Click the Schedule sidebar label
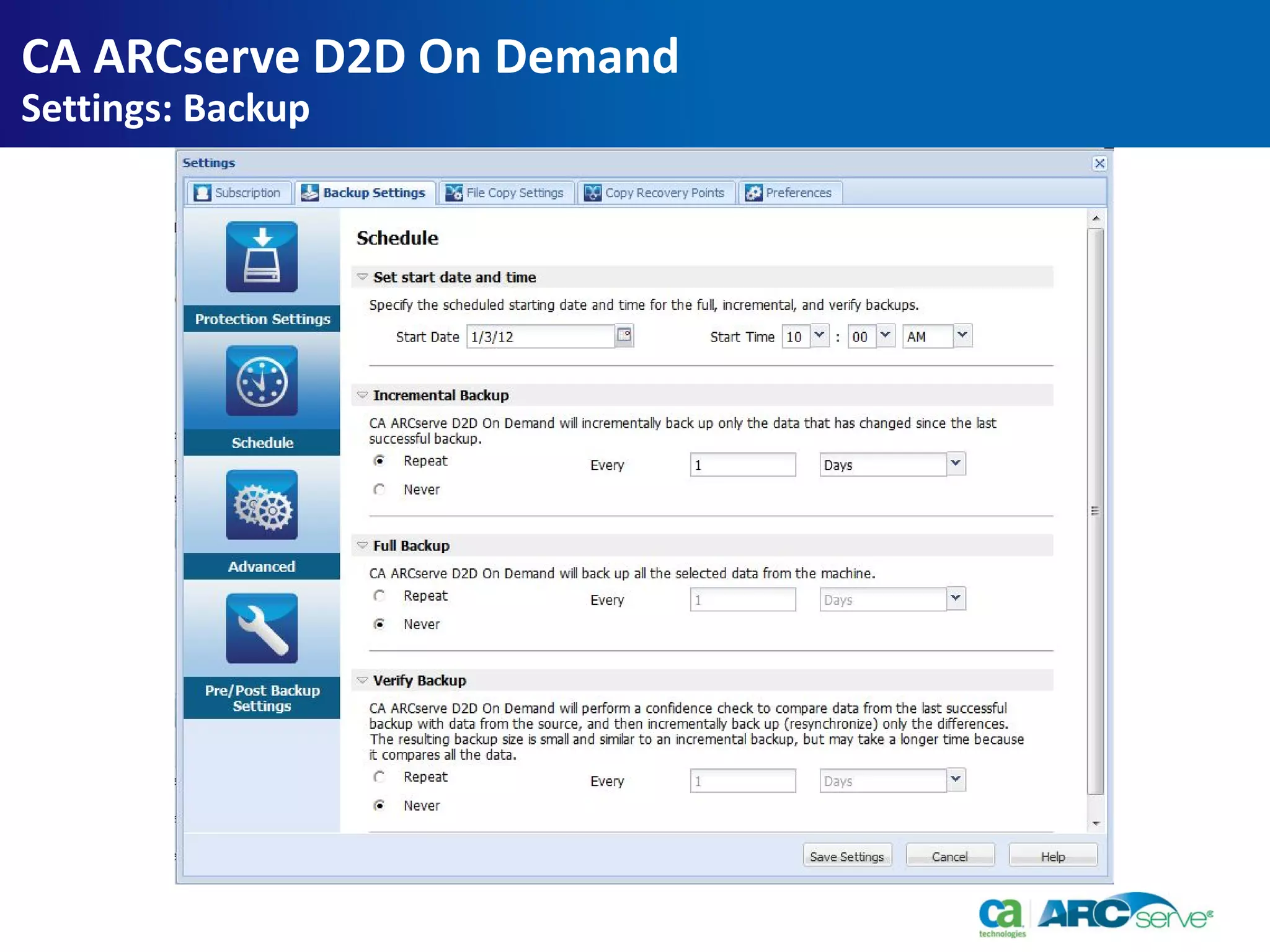Image resolution: width=1270 pixels, height=952 pixels. tap(262, 443)
